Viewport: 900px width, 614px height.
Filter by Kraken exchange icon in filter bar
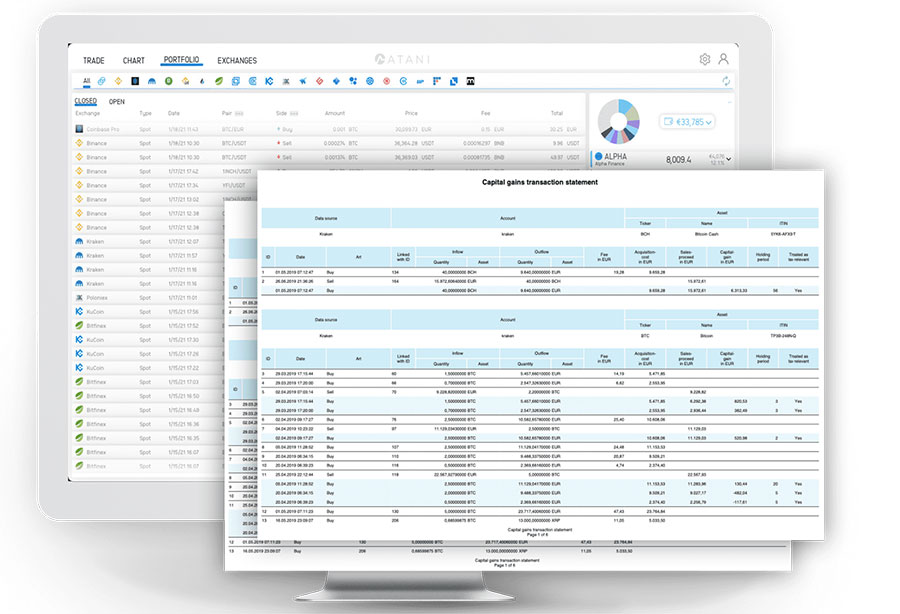point(152,80)
